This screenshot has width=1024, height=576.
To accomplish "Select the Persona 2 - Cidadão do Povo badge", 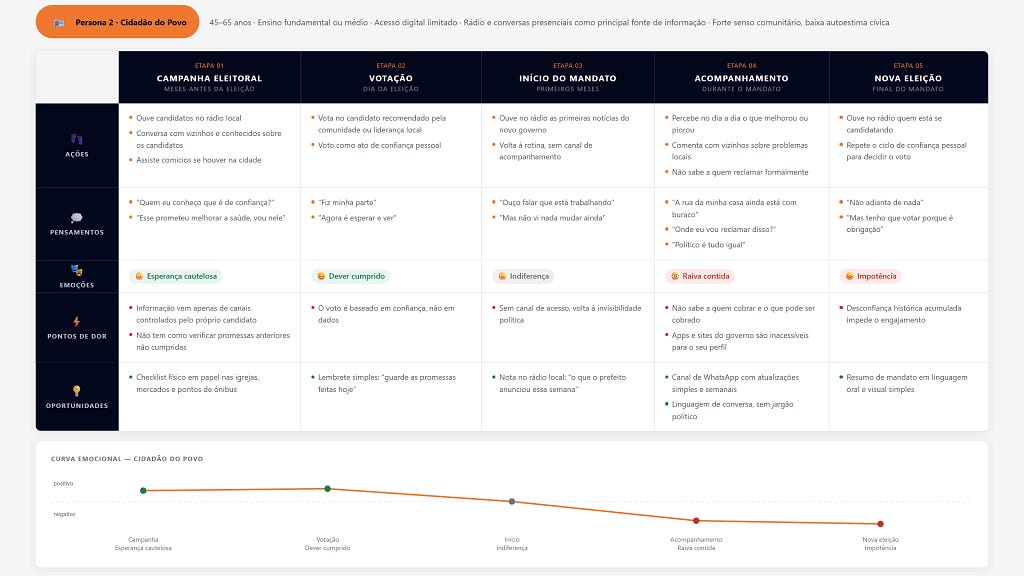I will 118,22.
